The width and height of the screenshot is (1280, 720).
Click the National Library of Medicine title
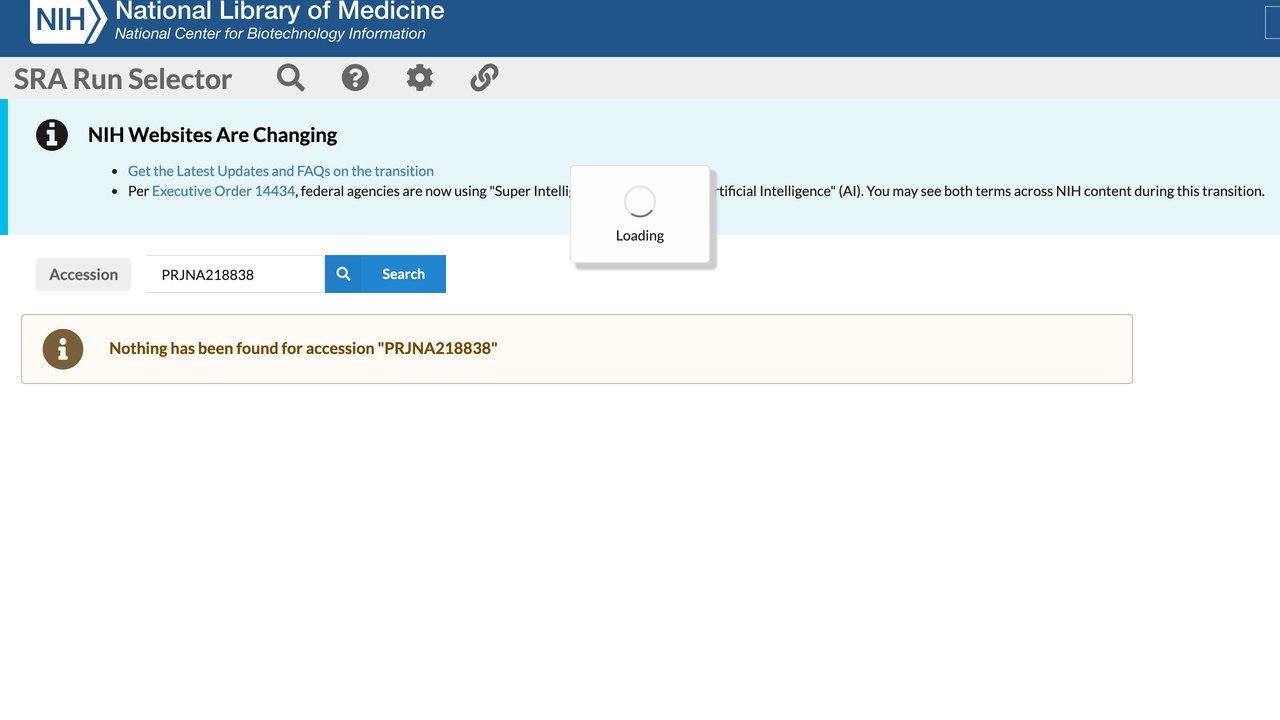[x=280, y=12]
